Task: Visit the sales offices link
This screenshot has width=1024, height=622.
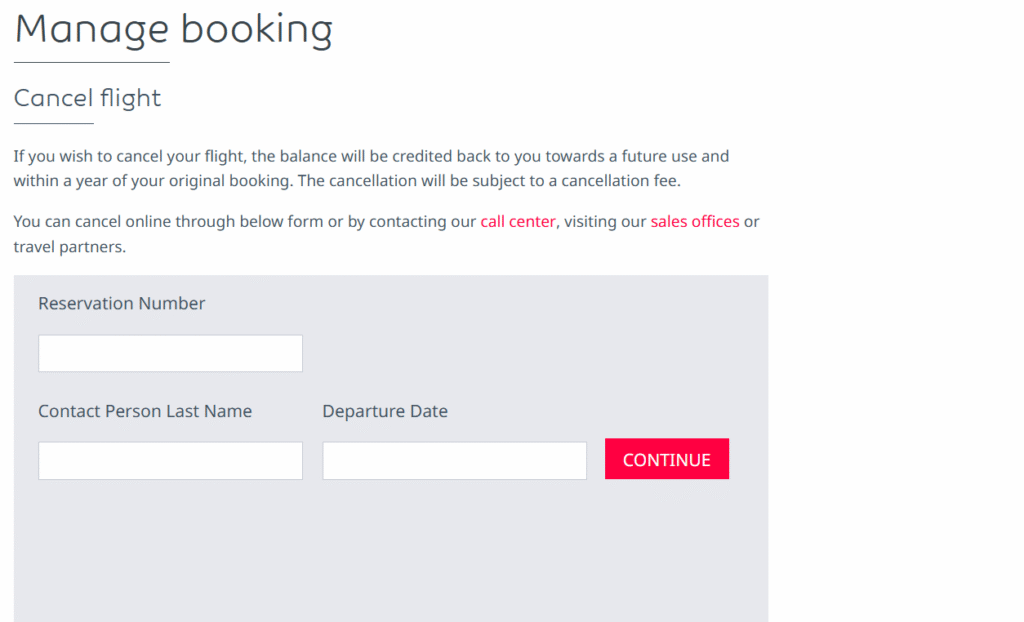Action: pyautogui.click(x=694, y=221)
